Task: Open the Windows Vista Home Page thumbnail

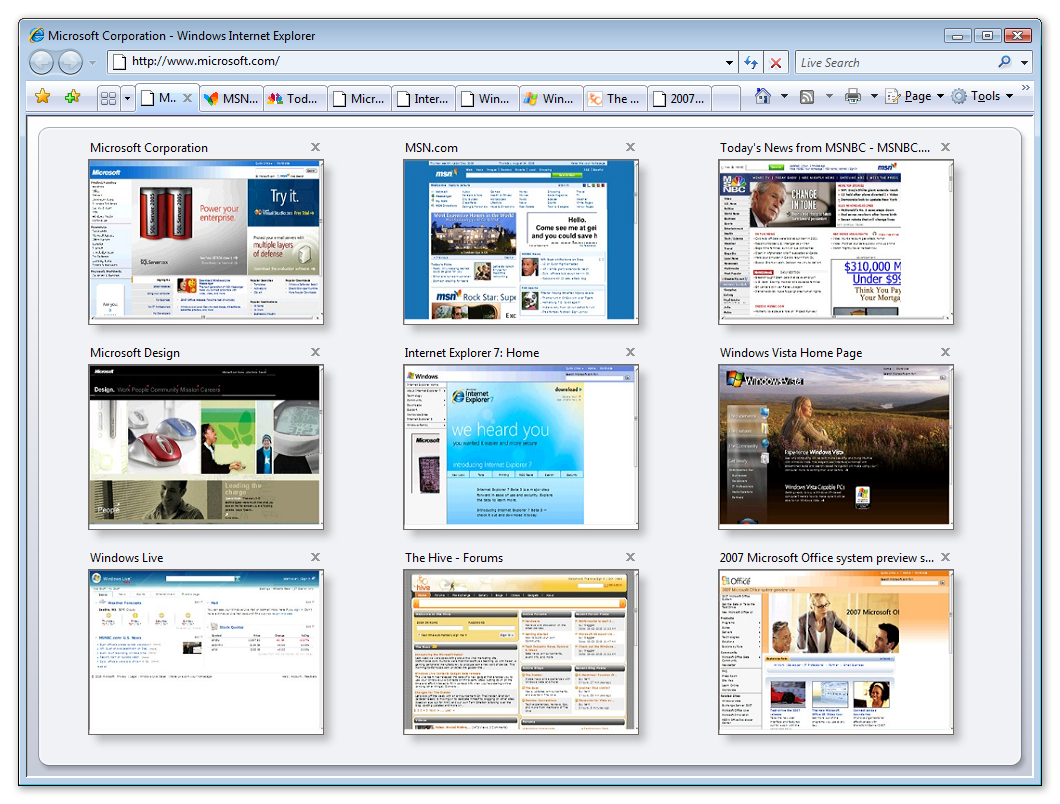Action: (x=835, y=447)
